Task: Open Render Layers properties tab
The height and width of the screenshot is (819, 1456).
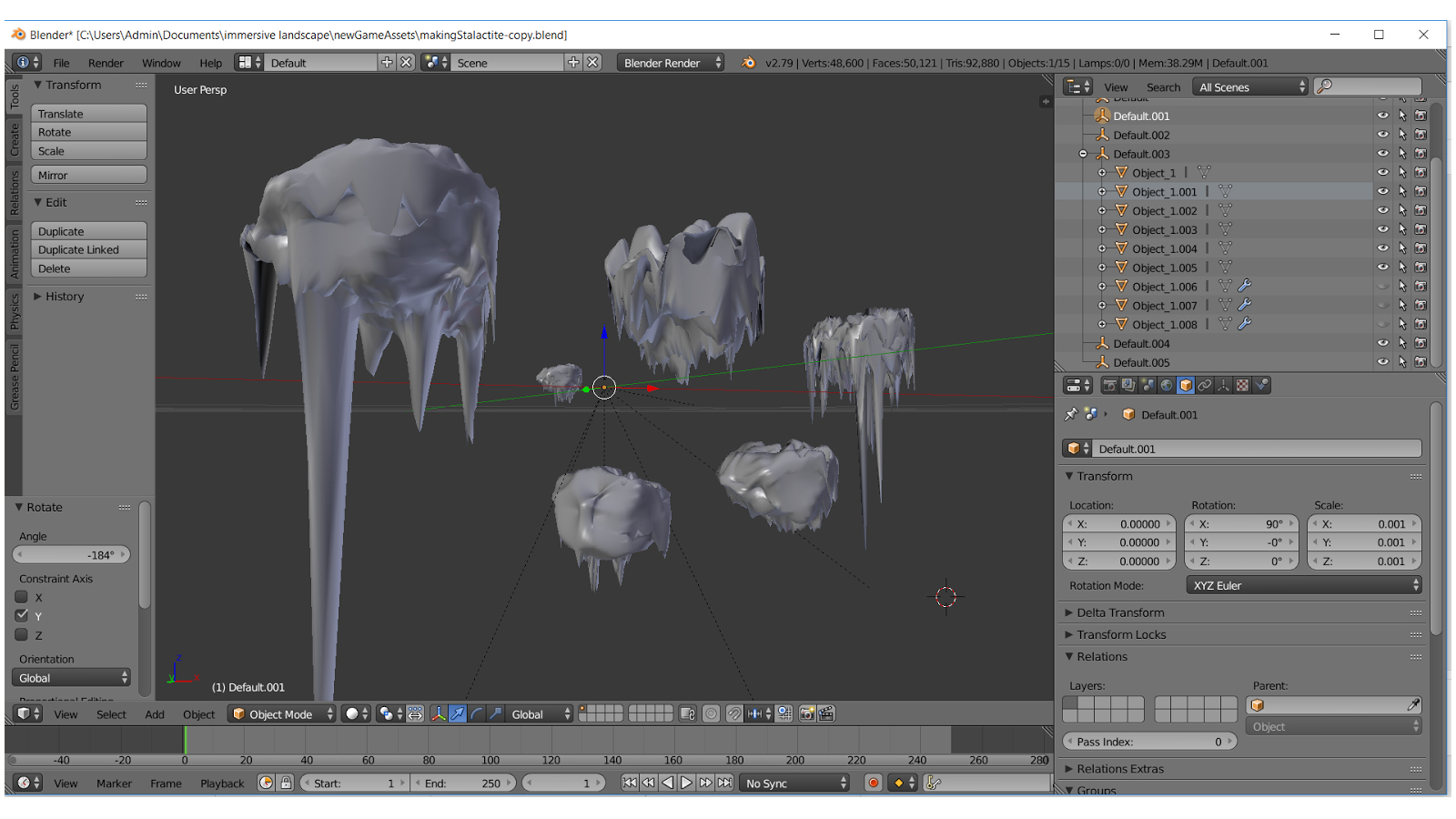Action: [1128, 386]
